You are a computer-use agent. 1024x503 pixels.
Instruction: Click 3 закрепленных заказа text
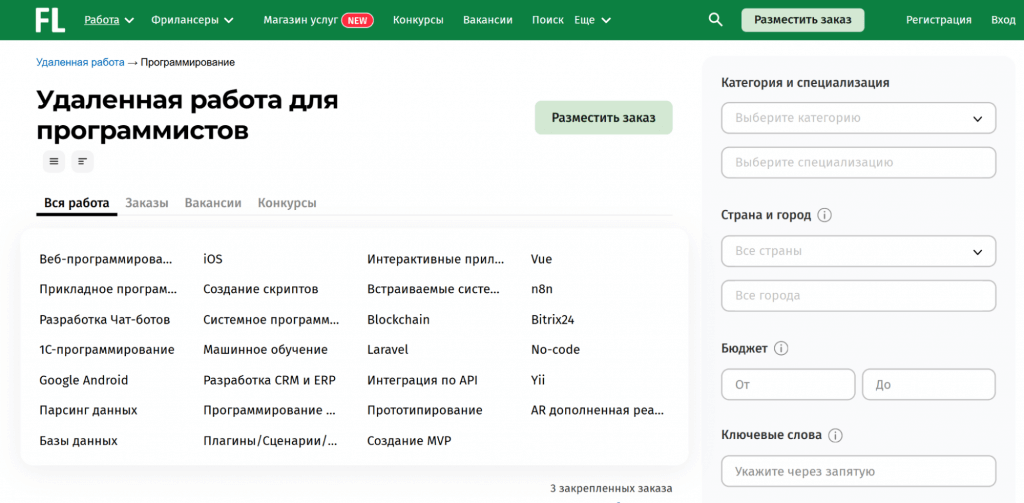coord(611,489)
